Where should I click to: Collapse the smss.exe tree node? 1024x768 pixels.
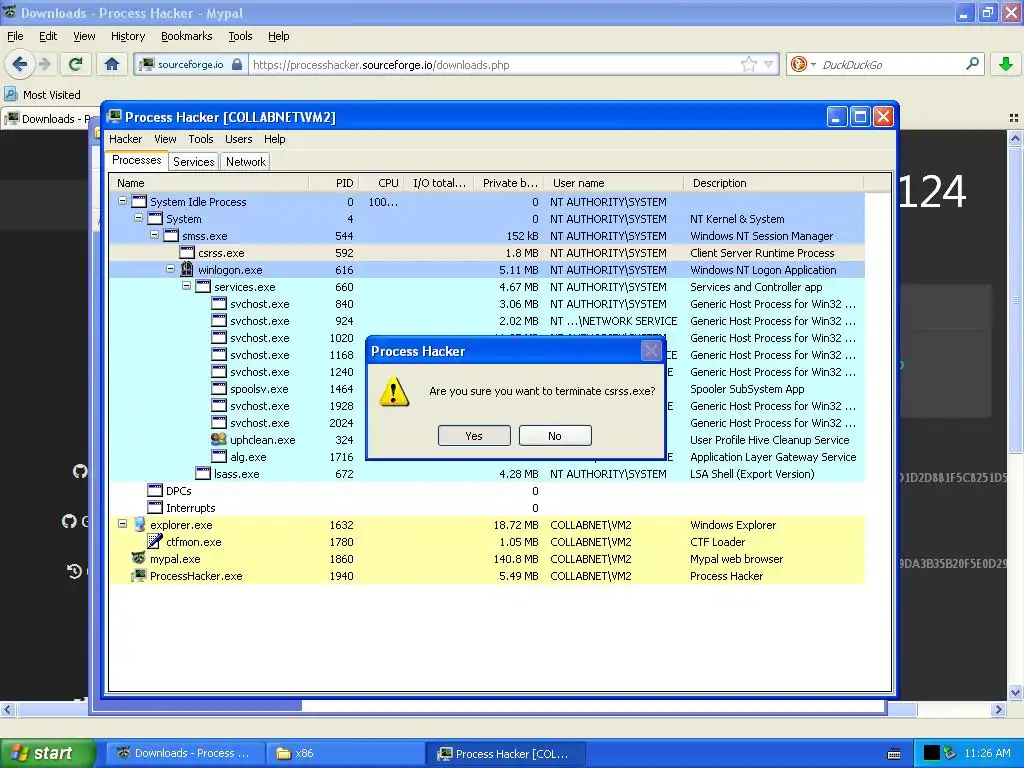[x=154, y=235]
